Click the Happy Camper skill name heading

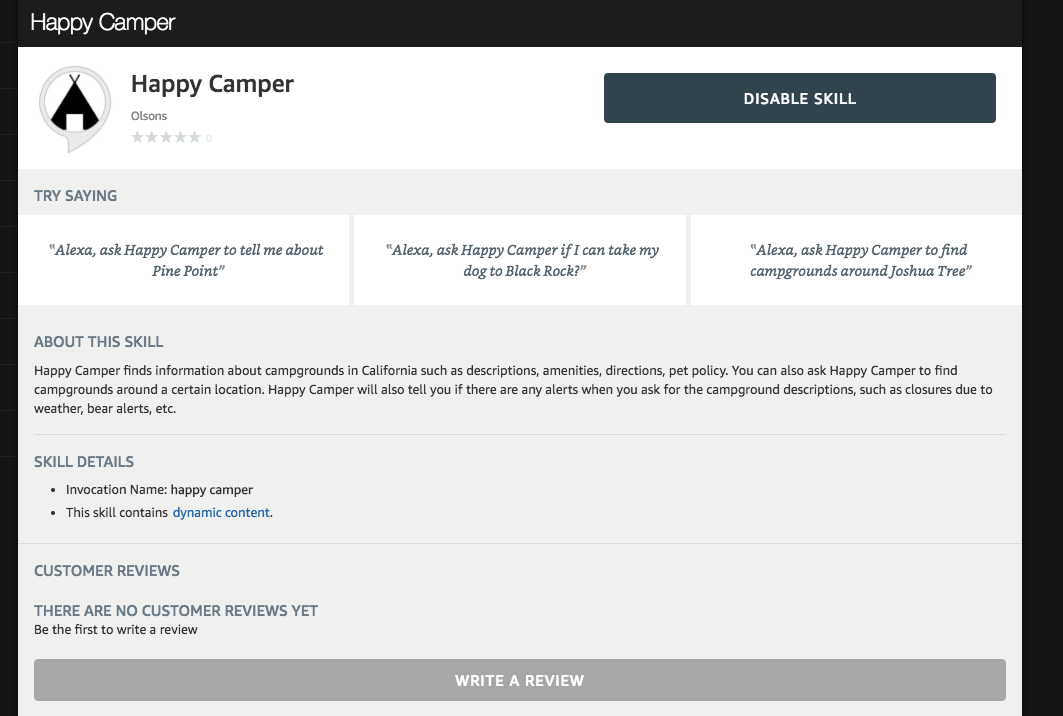[212, 84]
